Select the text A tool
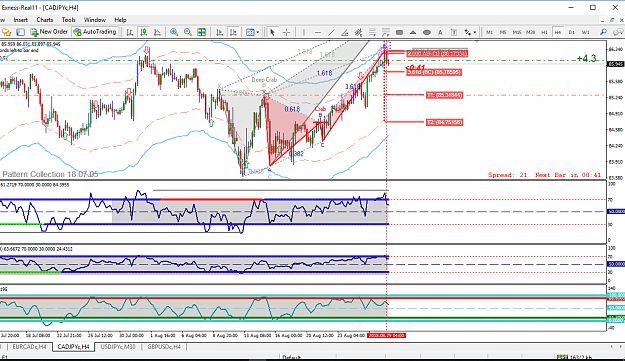Image resolution: width=625 pixels, height=361 pixels. pyautogui.click(x=440, y=32)
